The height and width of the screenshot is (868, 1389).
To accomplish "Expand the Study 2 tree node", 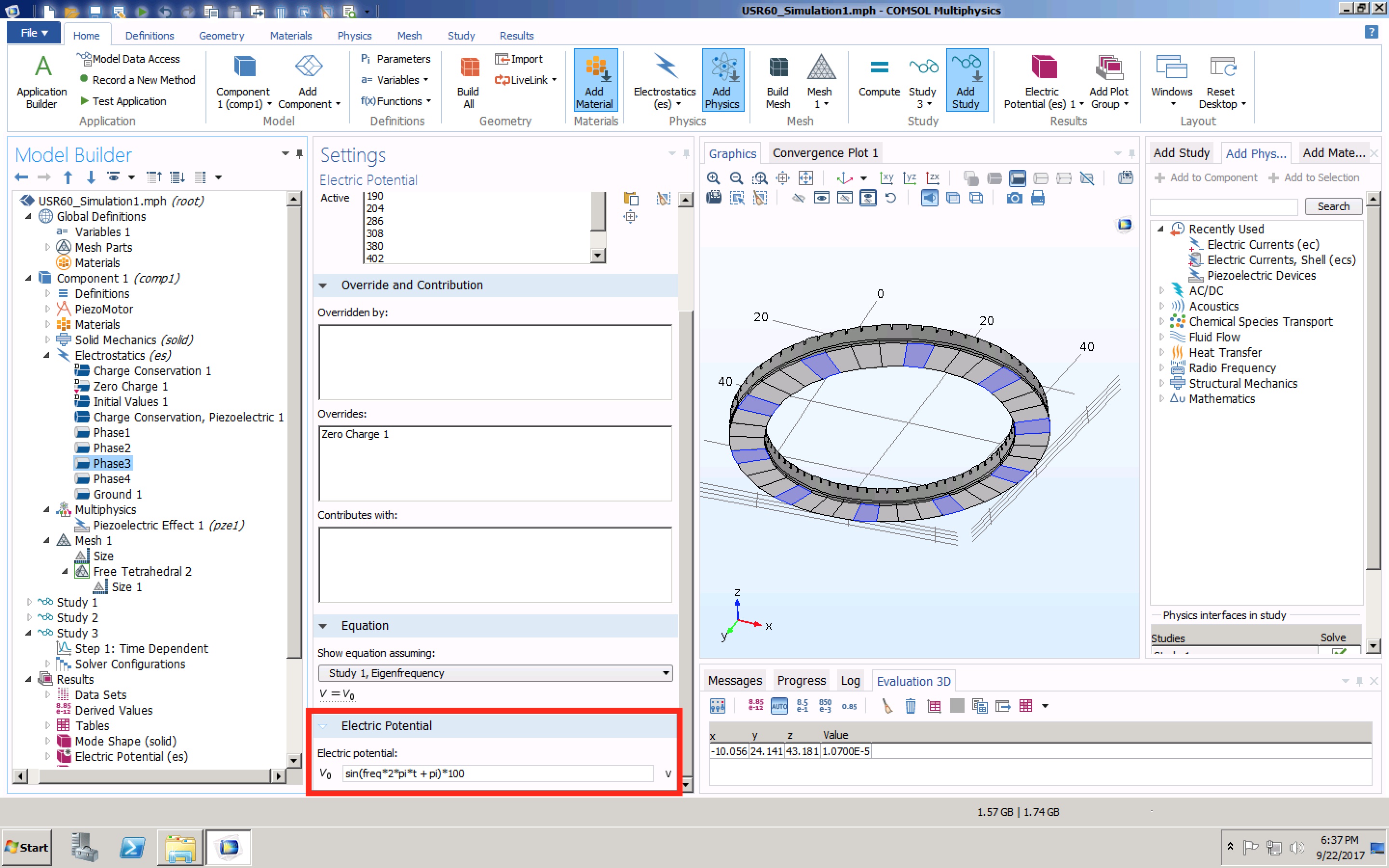I will coord(29,618).
